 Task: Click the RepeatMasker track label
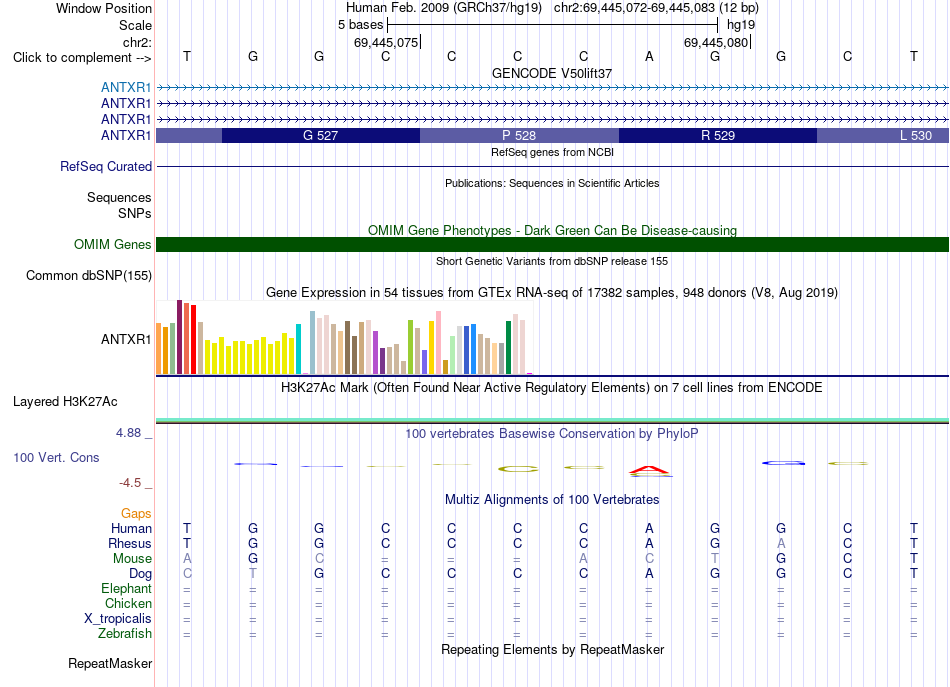pyautogui.click(x=110, y=663)
